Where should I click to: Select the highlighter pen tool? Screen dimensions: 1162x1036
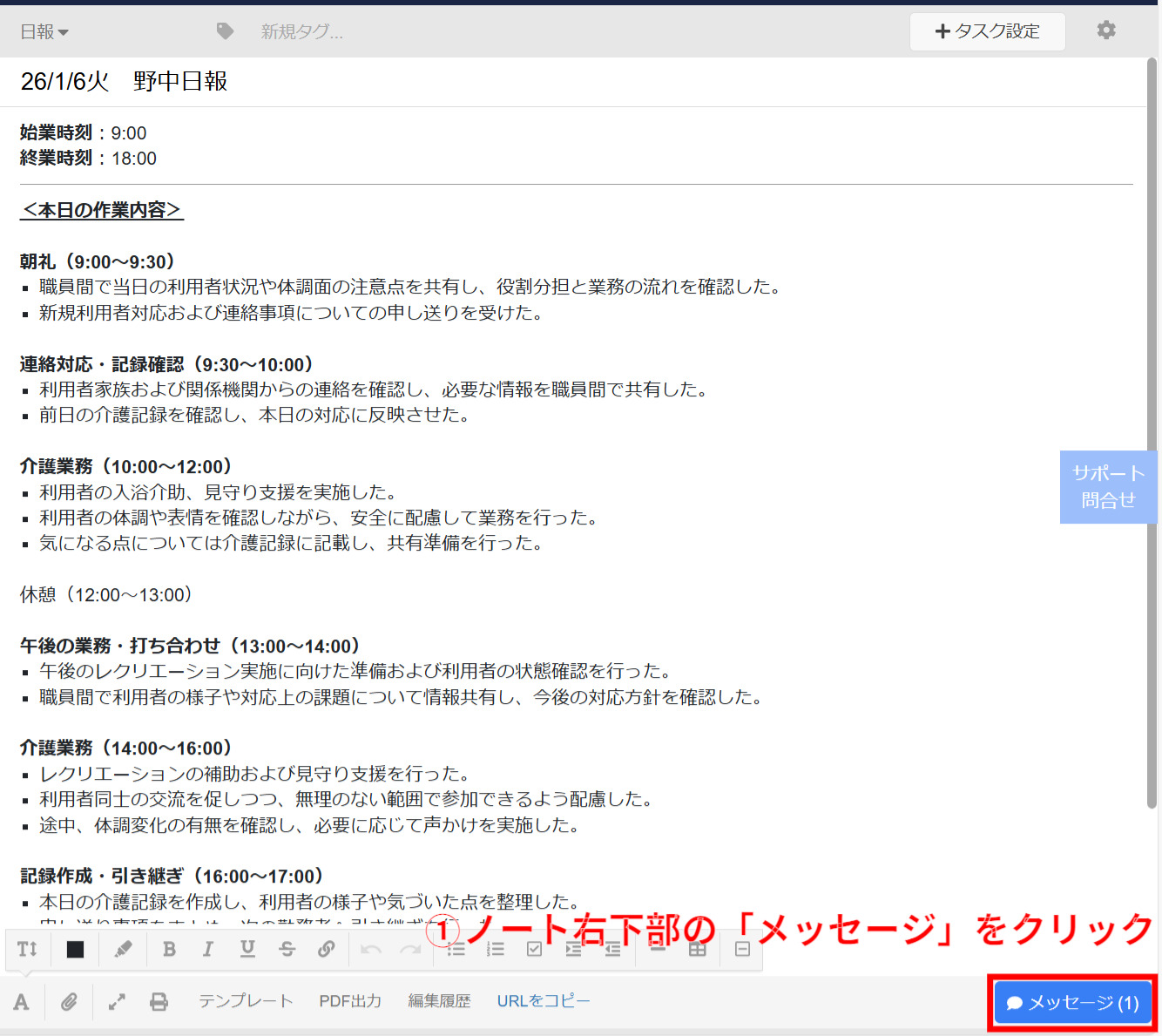(122, 949)
